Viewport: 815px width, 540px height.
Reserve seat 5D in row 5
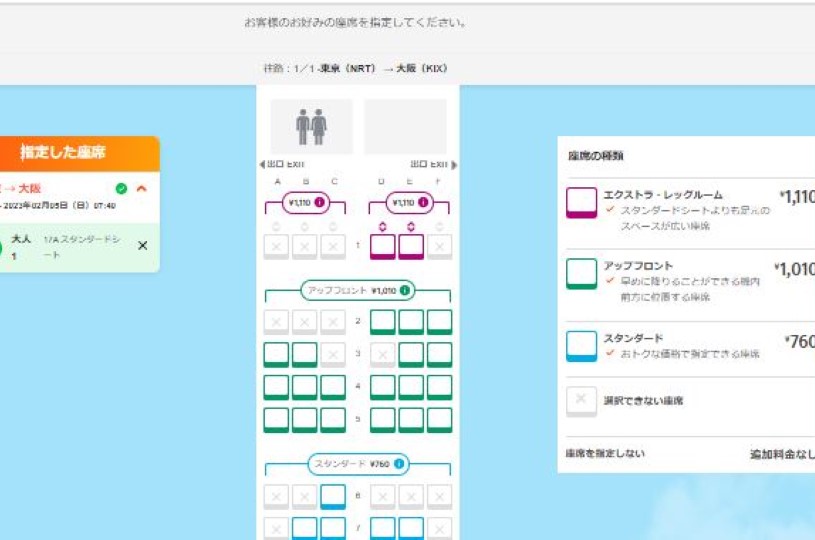[383, 420]
